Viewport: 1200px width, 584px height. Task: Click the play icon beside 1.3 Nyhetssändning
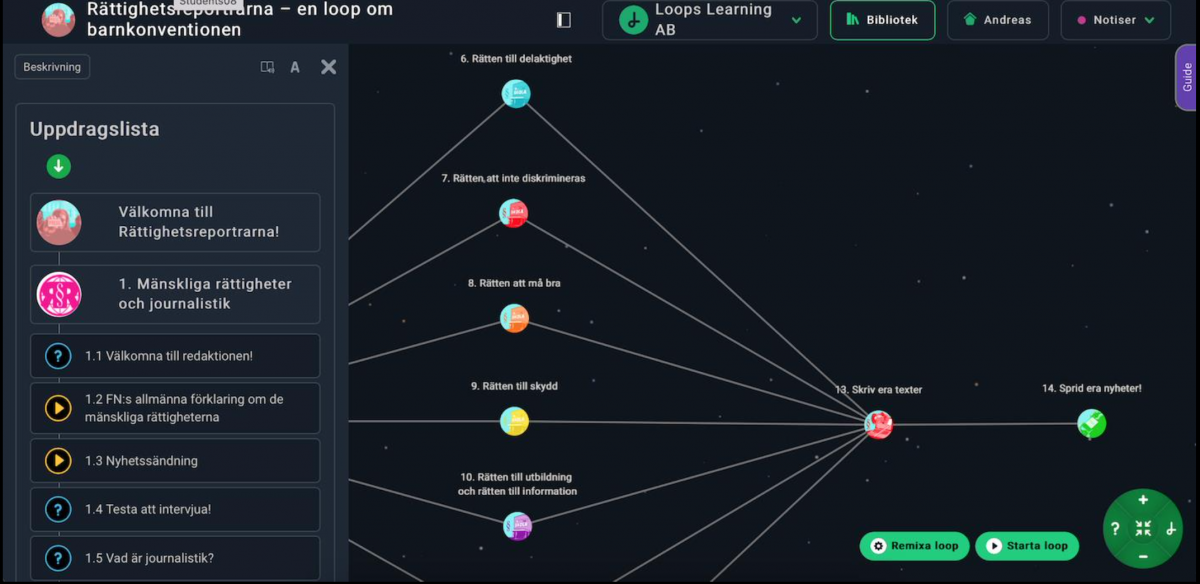[58, 461]
